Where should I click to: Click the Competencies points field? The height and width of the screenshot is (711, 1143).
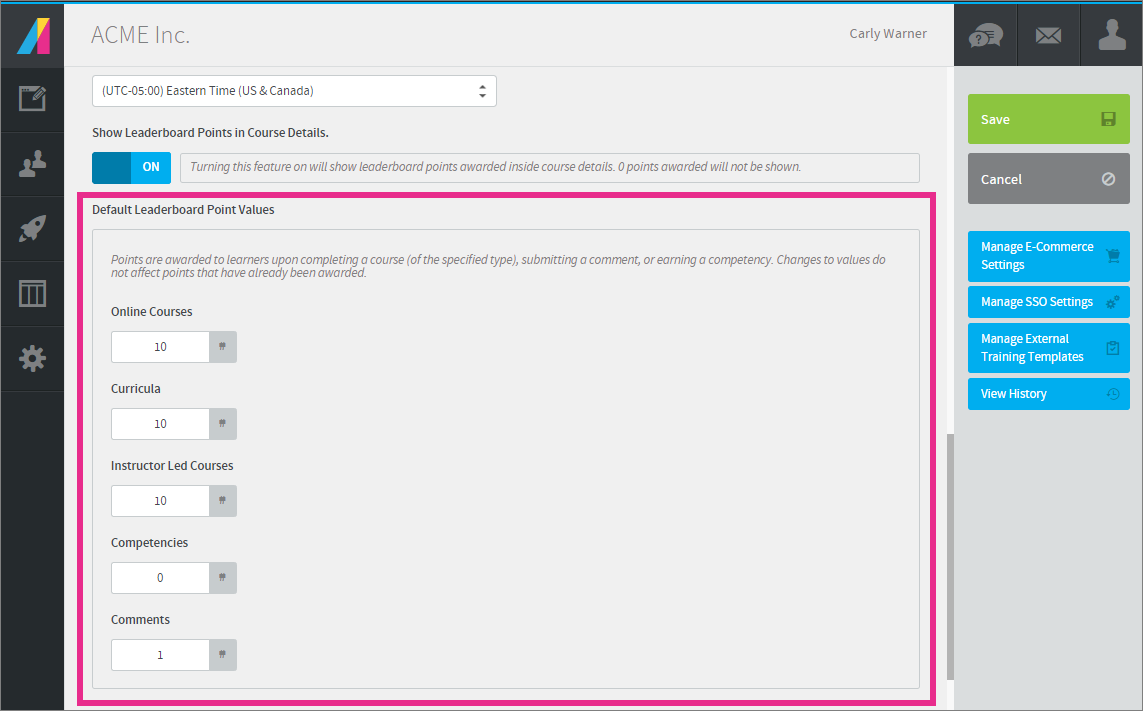tap(160, 578)
